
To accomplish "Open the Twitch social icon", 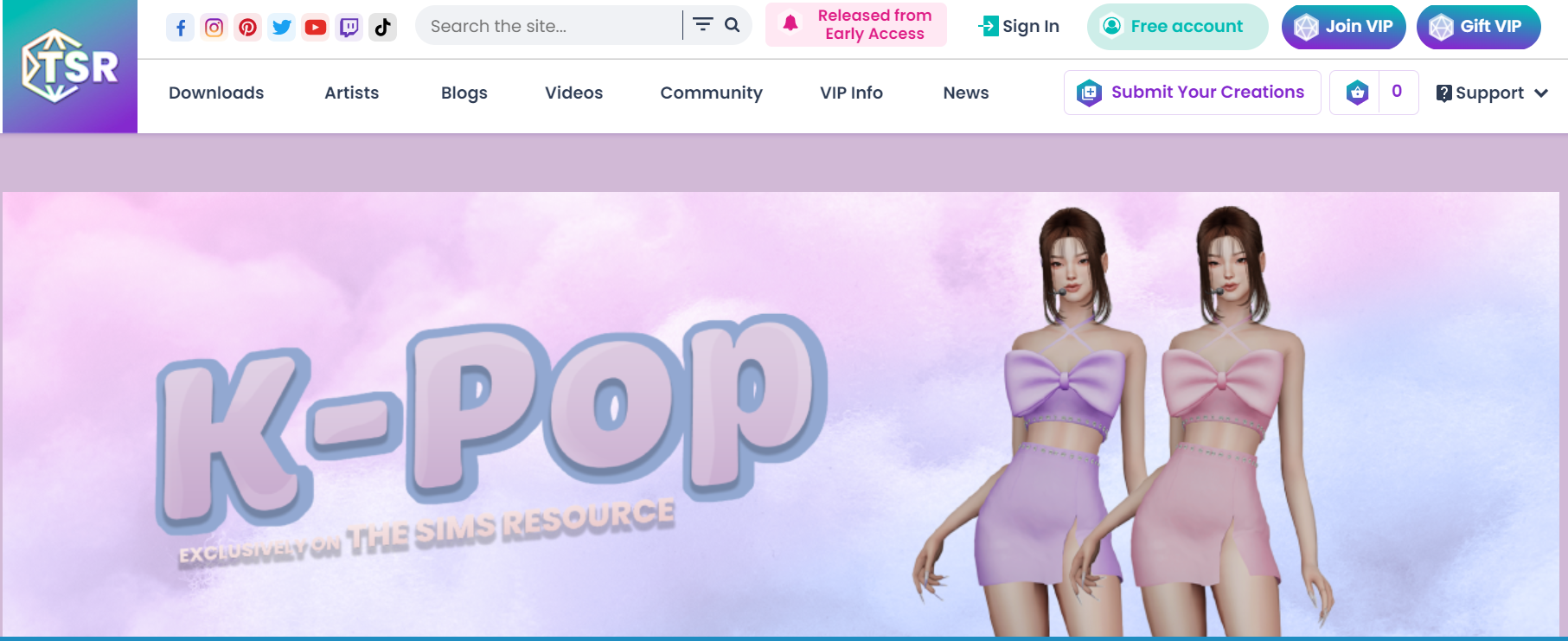I will point(349,28).
